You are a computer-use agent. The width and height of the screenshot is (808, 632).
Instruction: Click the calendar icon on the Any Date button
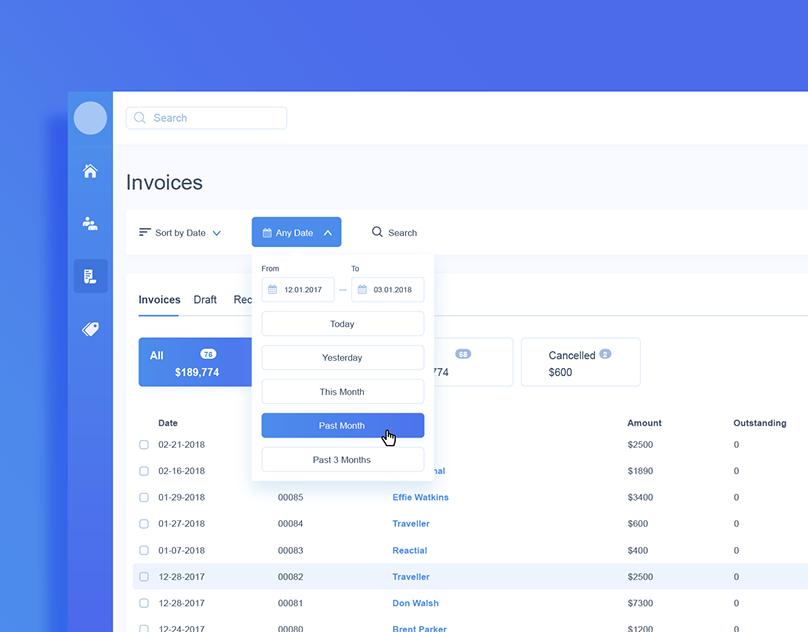[267, 232]
